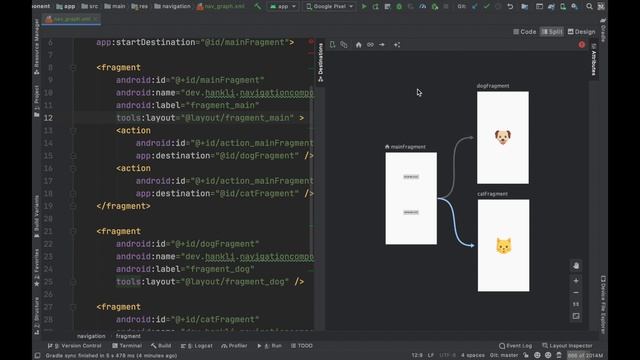Select the dogFragment destination preview
The width and height of the screenshot is (640, 360).
pos(503,138)
